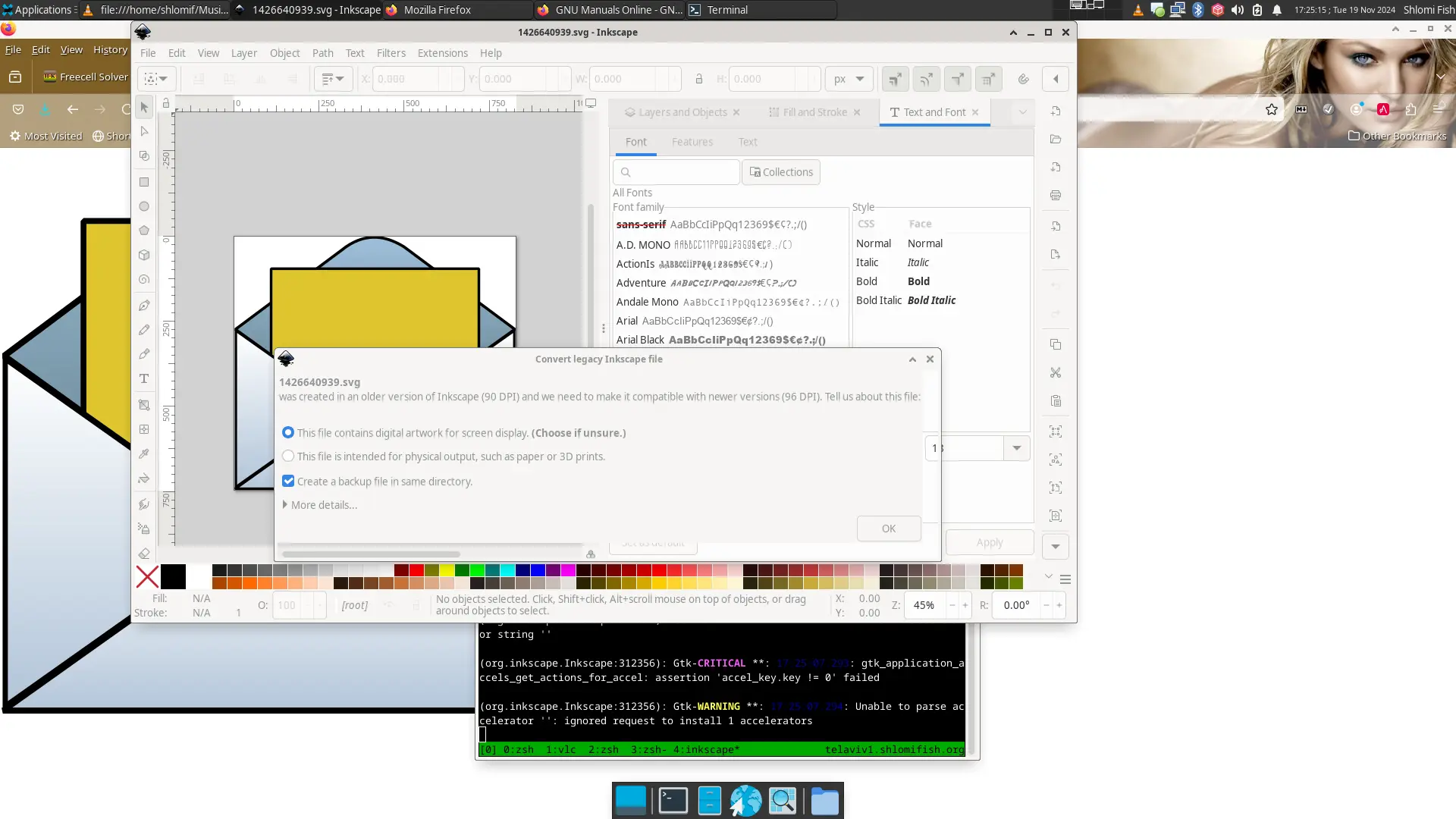Image resolution: width=1456 pixels, height=819 pixels.
Task: Select the Ellipse tool
Action: (x=144, y=206)
